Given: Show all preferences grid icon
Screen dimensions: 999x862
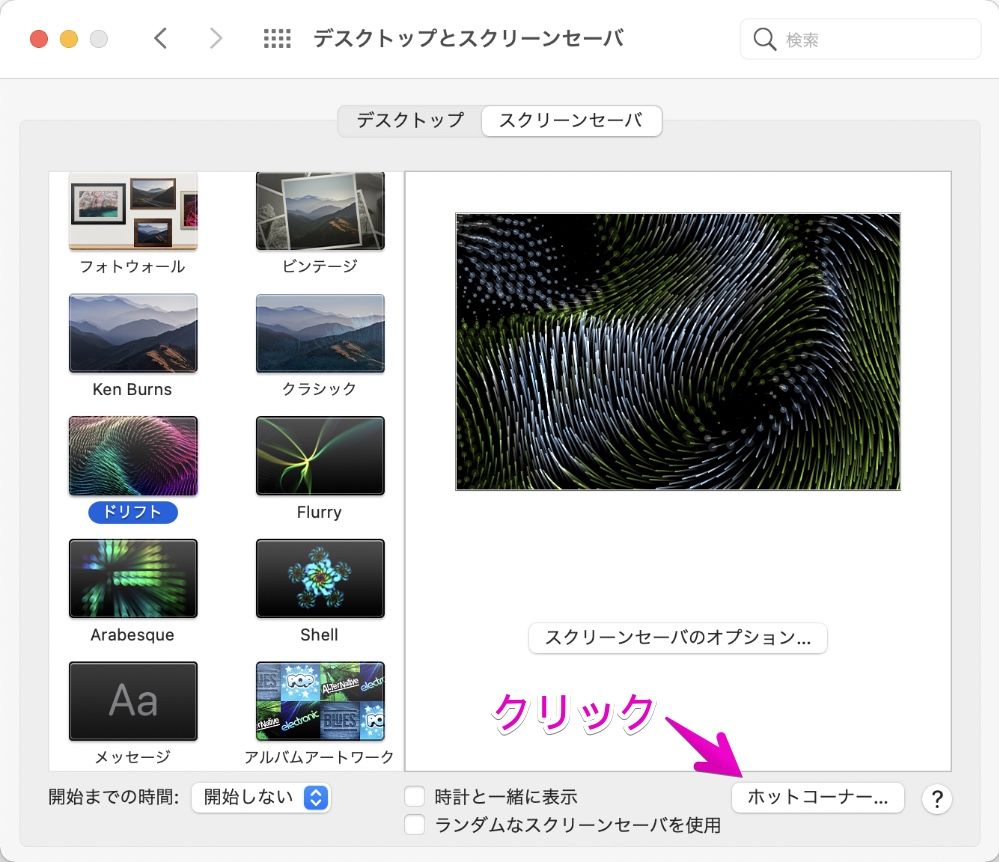Looking at the screenshot, I should coord(277,38).
